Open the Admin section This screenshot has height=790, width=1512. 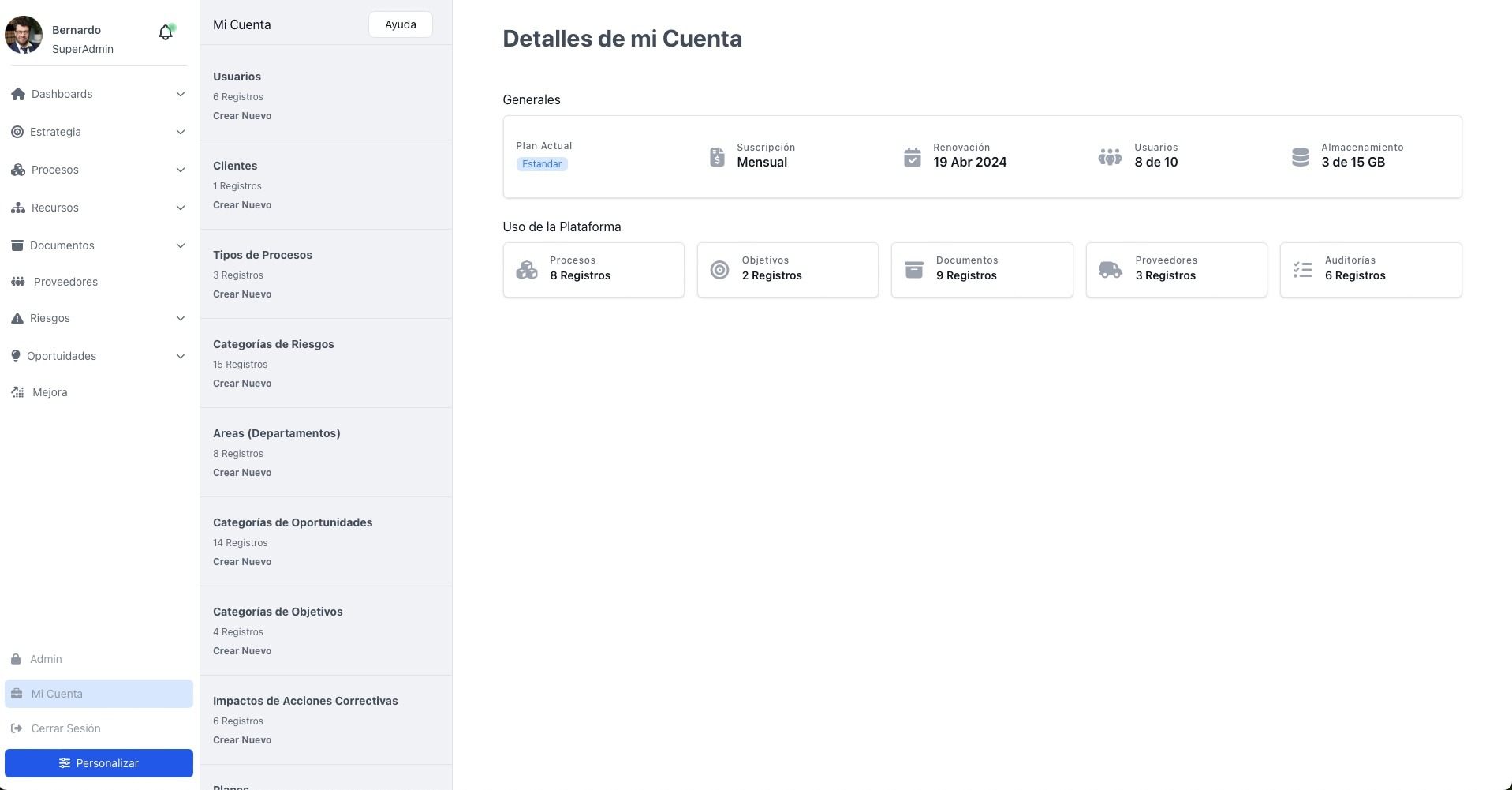pos(99,659)
